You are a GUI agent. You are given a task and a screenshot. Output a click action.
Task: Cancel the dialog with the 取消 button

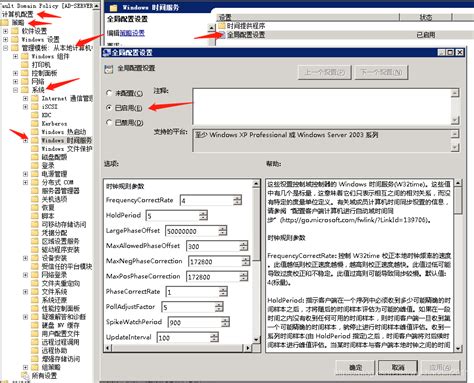[x=398, y=367]
